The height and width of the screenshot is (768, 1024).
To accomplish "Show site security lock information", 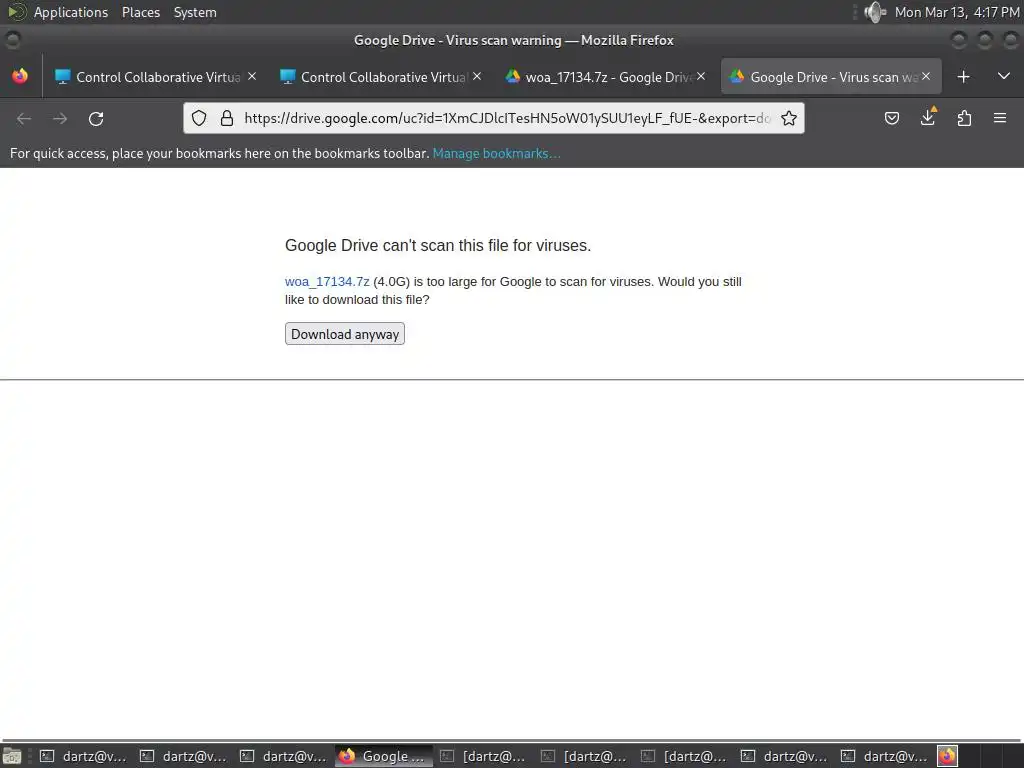I will pos(227,118).
